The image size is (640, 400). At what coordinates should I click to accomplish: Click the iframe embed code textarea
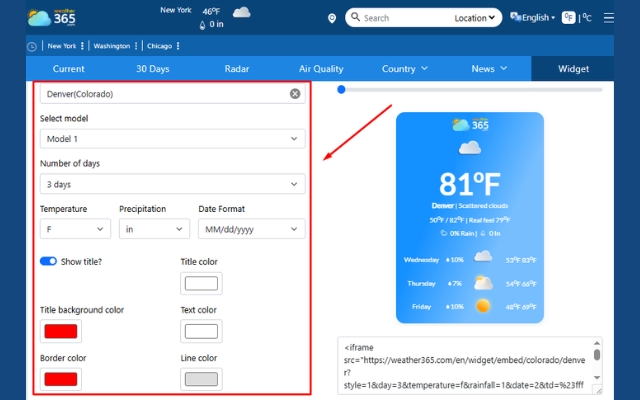469,366
